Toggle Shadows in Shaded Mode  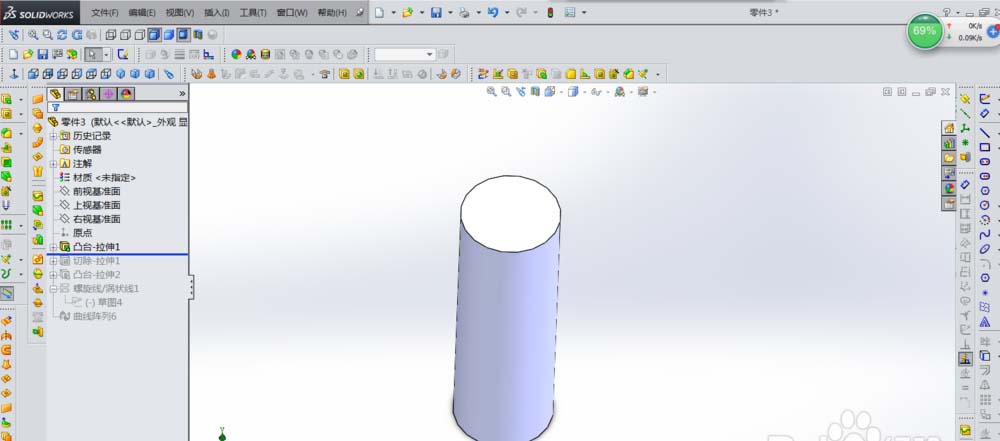pos(183,34)
